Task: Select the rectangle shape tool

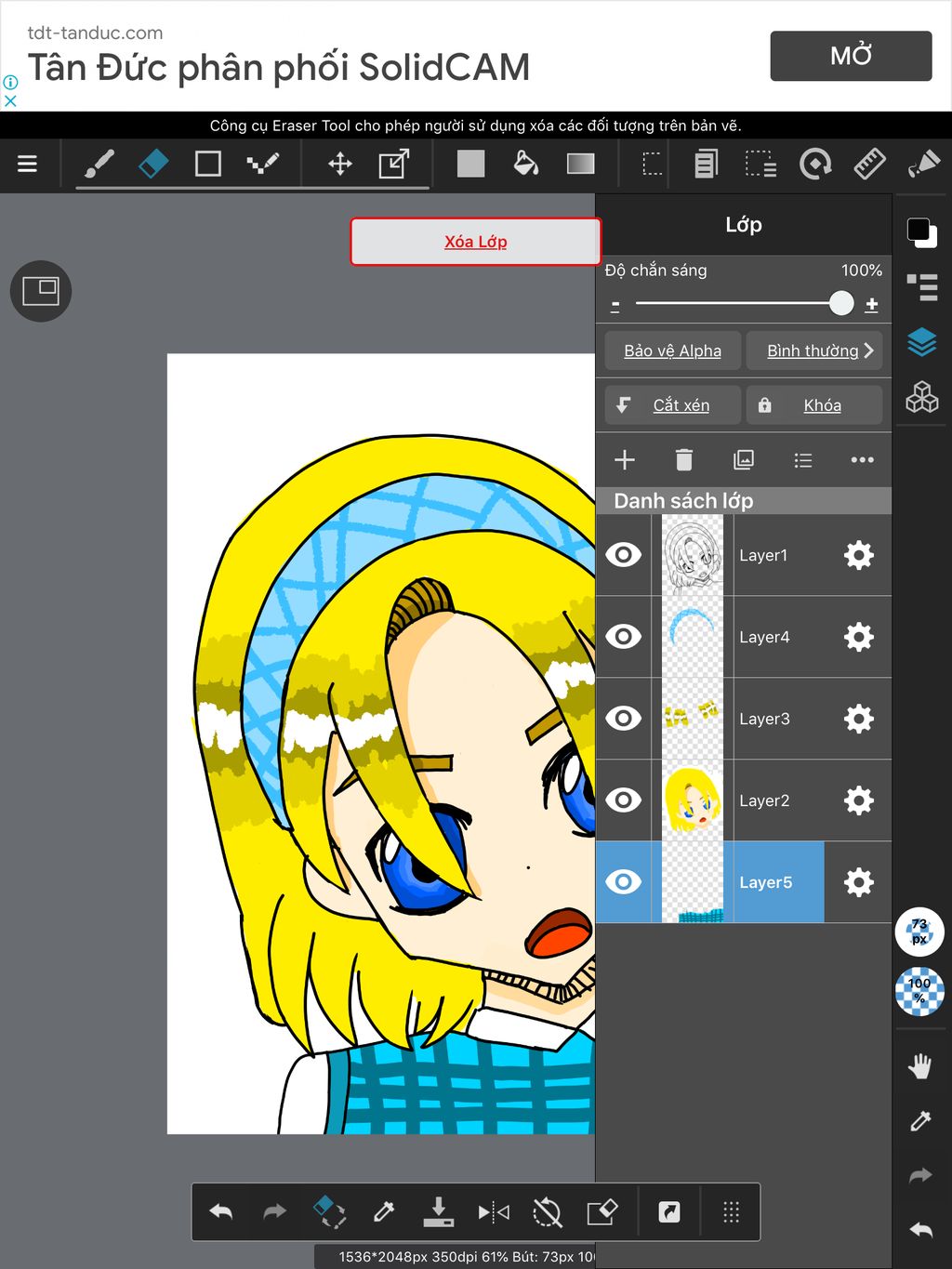Action: click(208, 165)
